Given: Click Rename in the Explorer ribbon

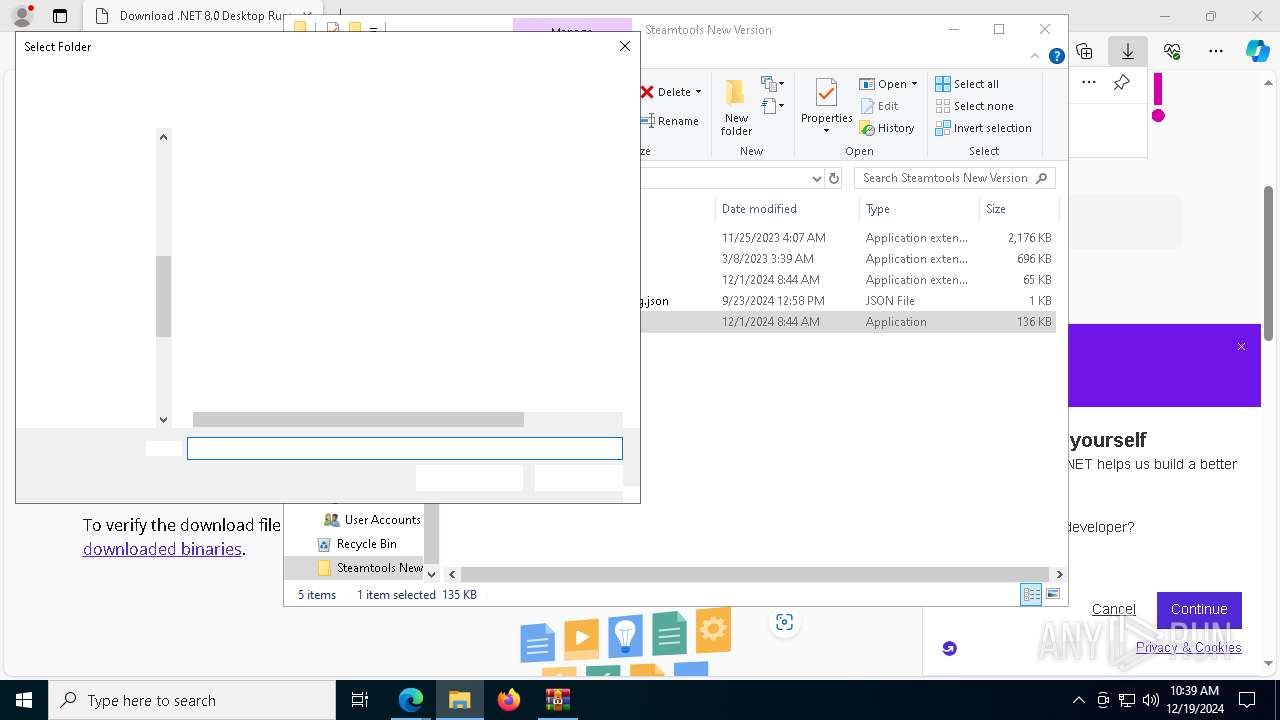Looking at the screenshot, I should tap(670, 121).
